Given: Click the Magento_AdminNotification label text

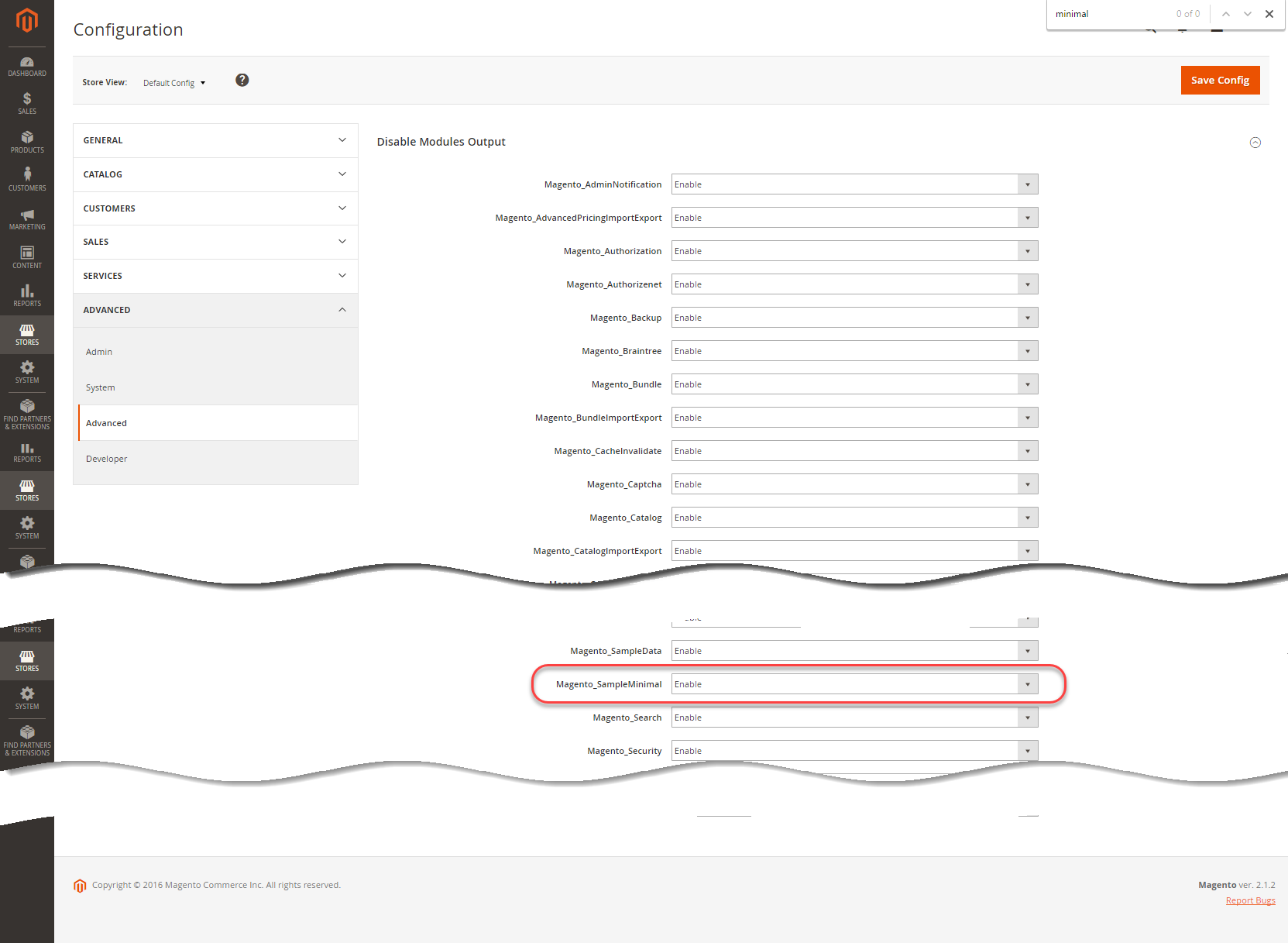Looking at the screenshot, I should 603,184.
